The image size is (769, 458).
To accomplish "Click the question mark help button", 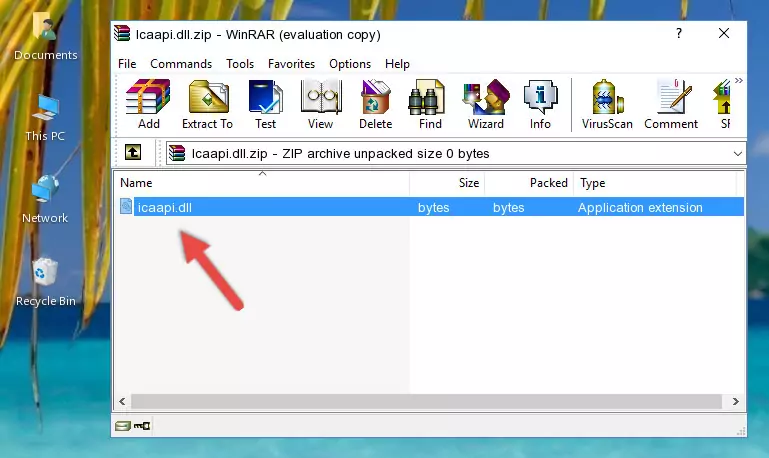I will (x=679, y=33).
